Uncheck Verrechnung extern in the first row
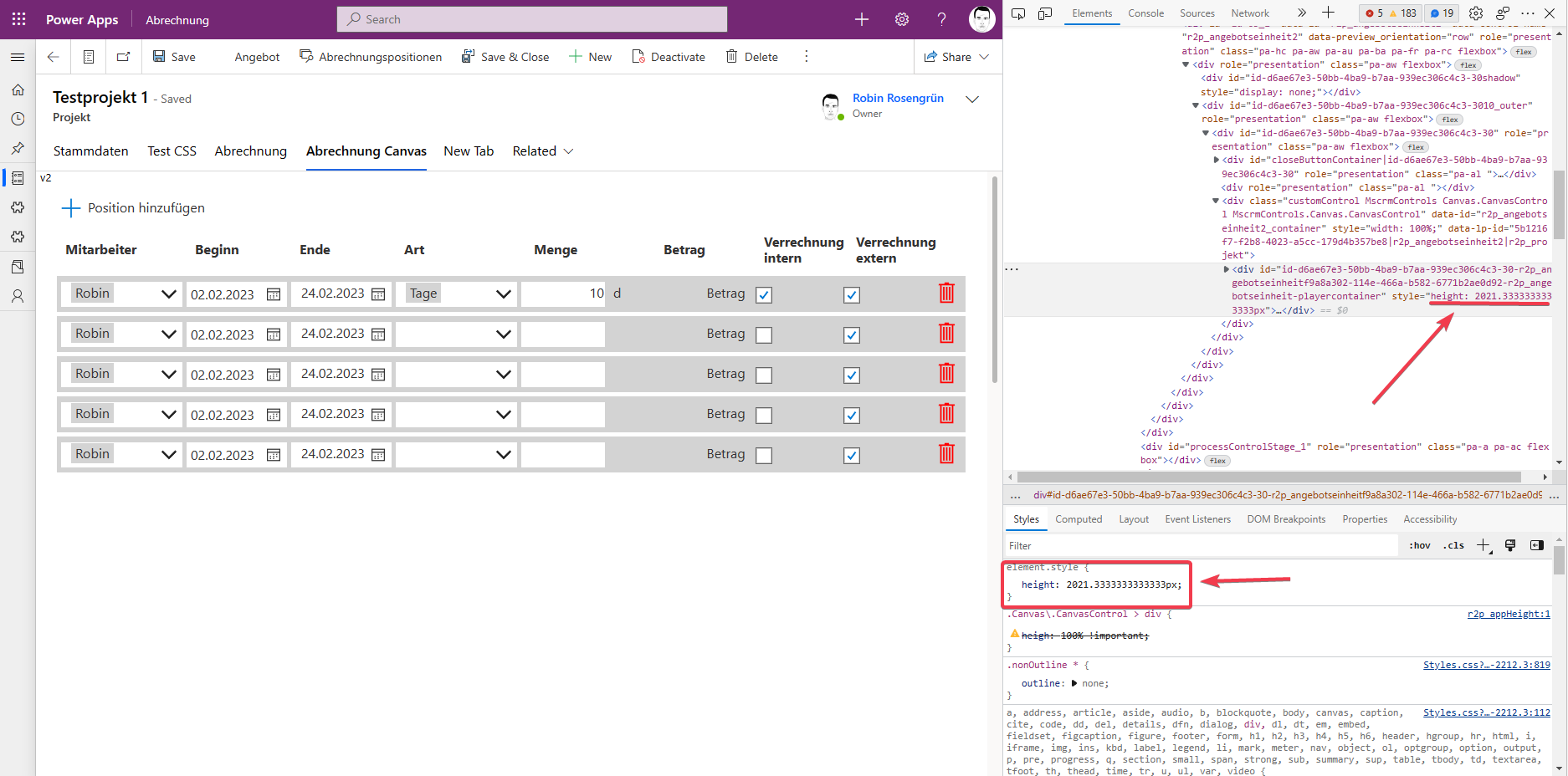Image resolution: width=1568 pixels, height=776 pixels. 852,294
